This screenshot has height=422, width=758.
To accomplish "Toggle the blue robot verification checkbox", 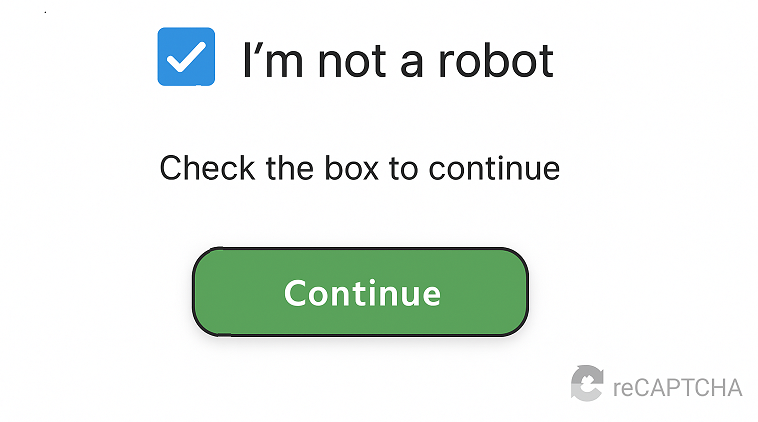I will coord(186,57).
